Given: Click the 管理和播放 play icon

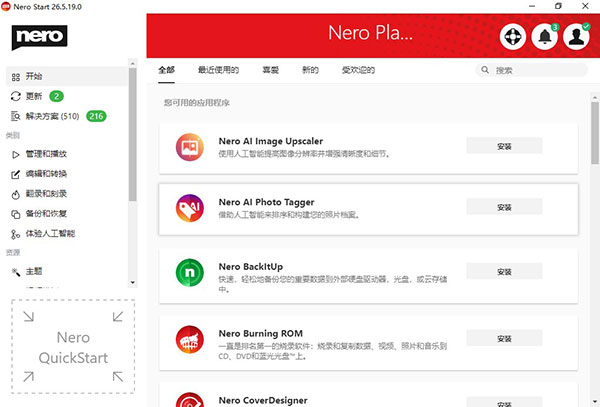Looking at the screenshot, I should (x=16, y=155).
